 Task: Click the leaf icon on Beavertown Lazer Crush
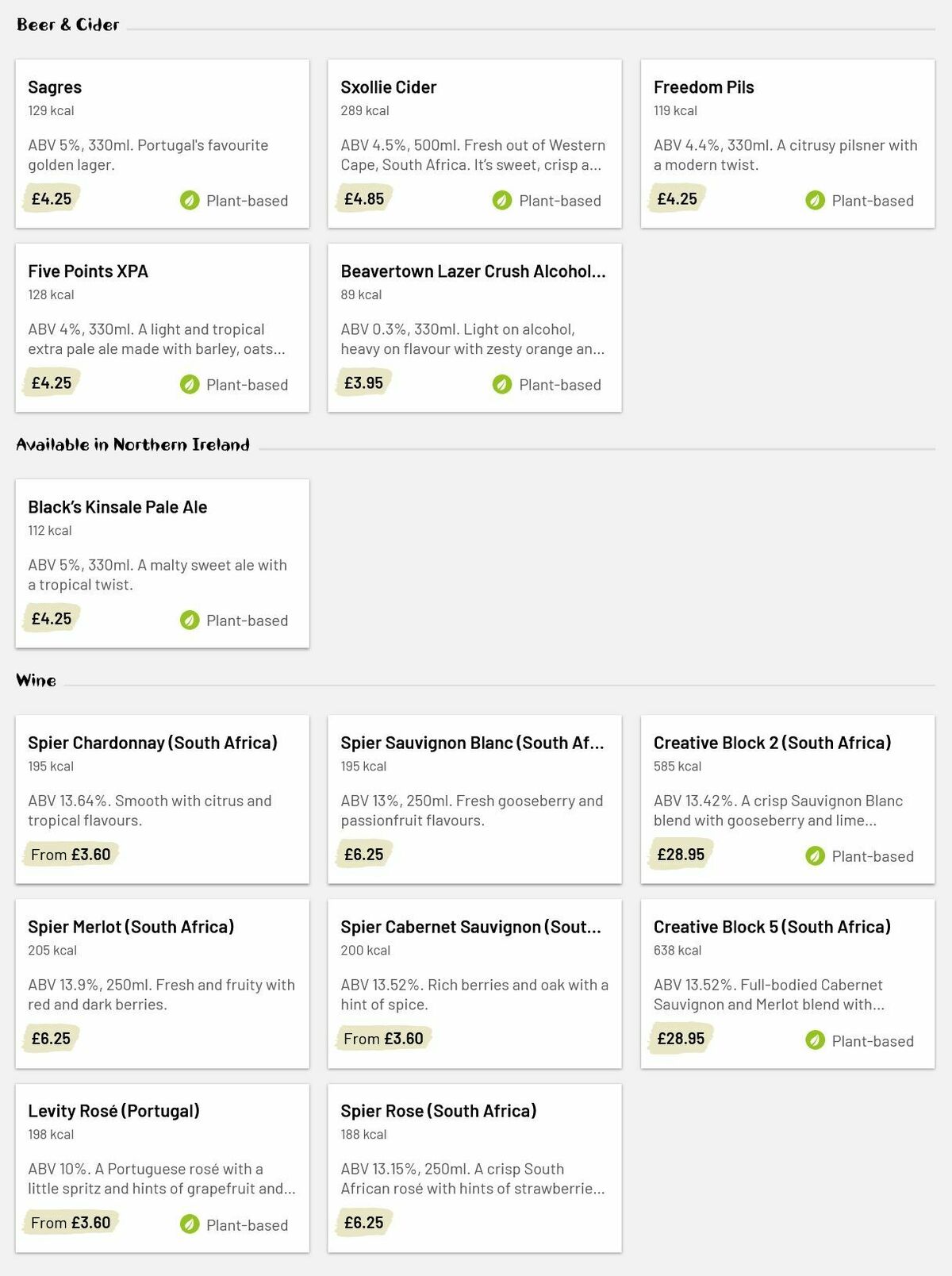(x=501, y=385)
